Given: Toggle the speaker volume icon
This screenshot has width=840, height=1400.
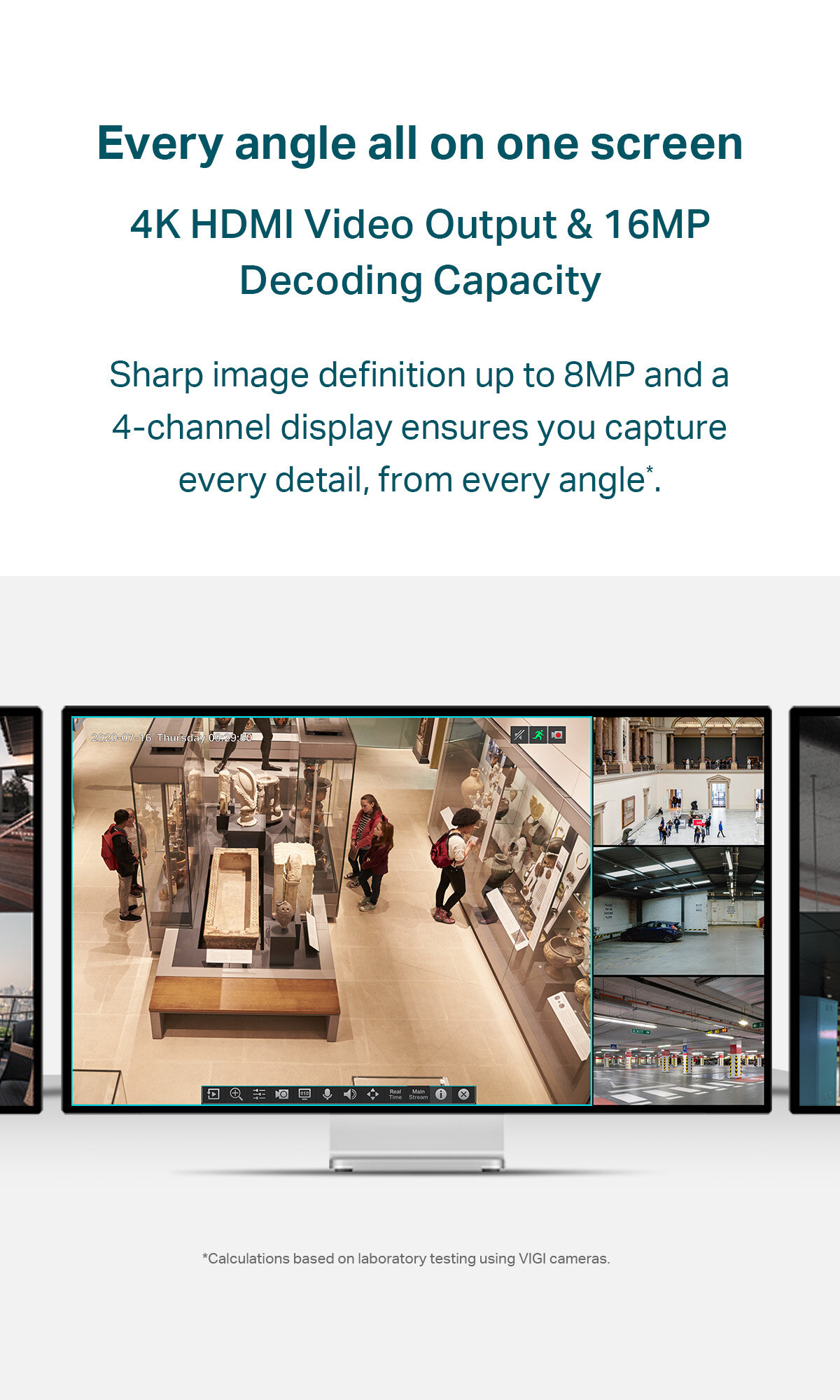Looking at the screenshot, I should (350, 1094).
